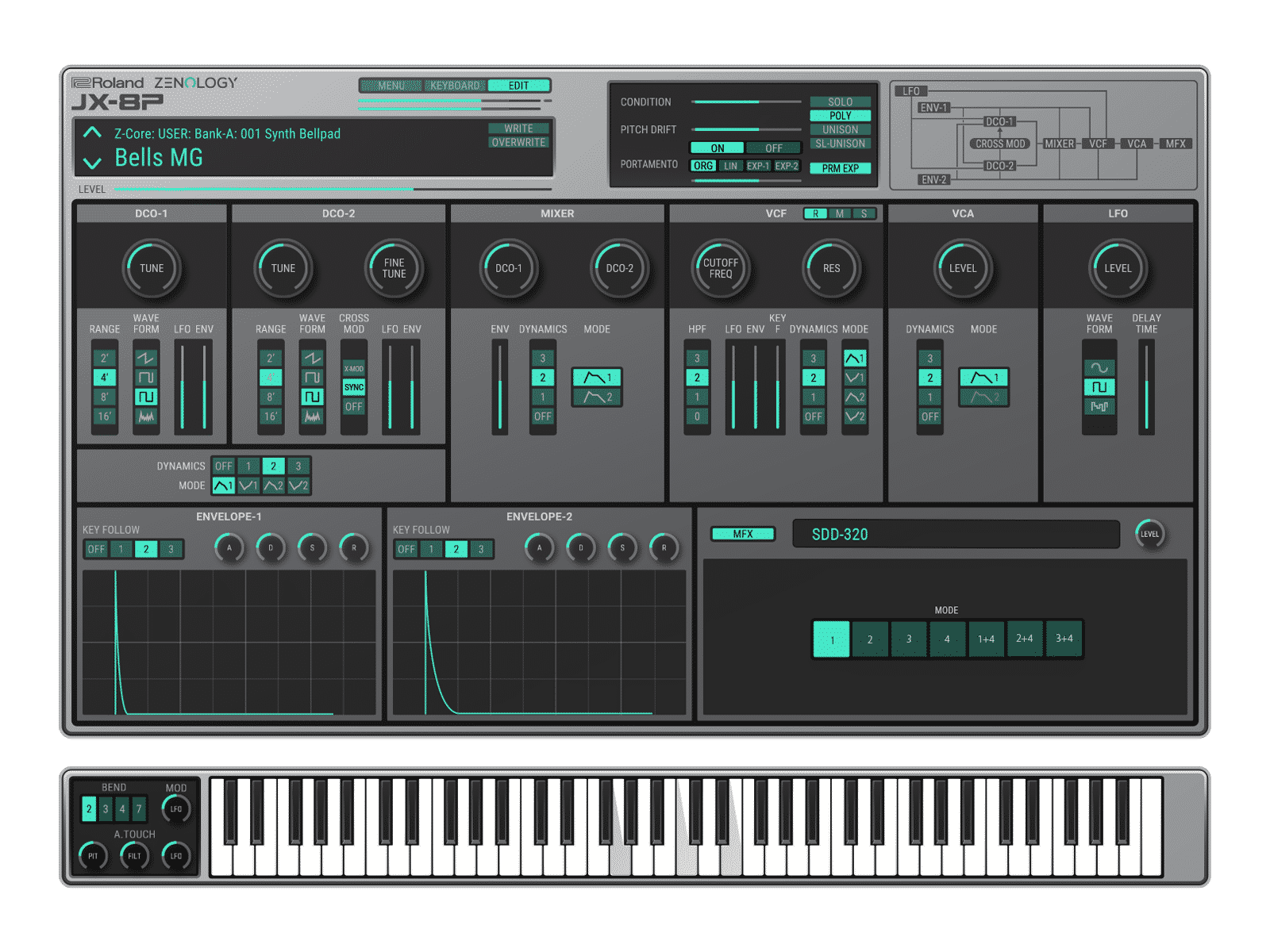Turn Portamento ON
1270x952 pixels.
coord(717,148)
